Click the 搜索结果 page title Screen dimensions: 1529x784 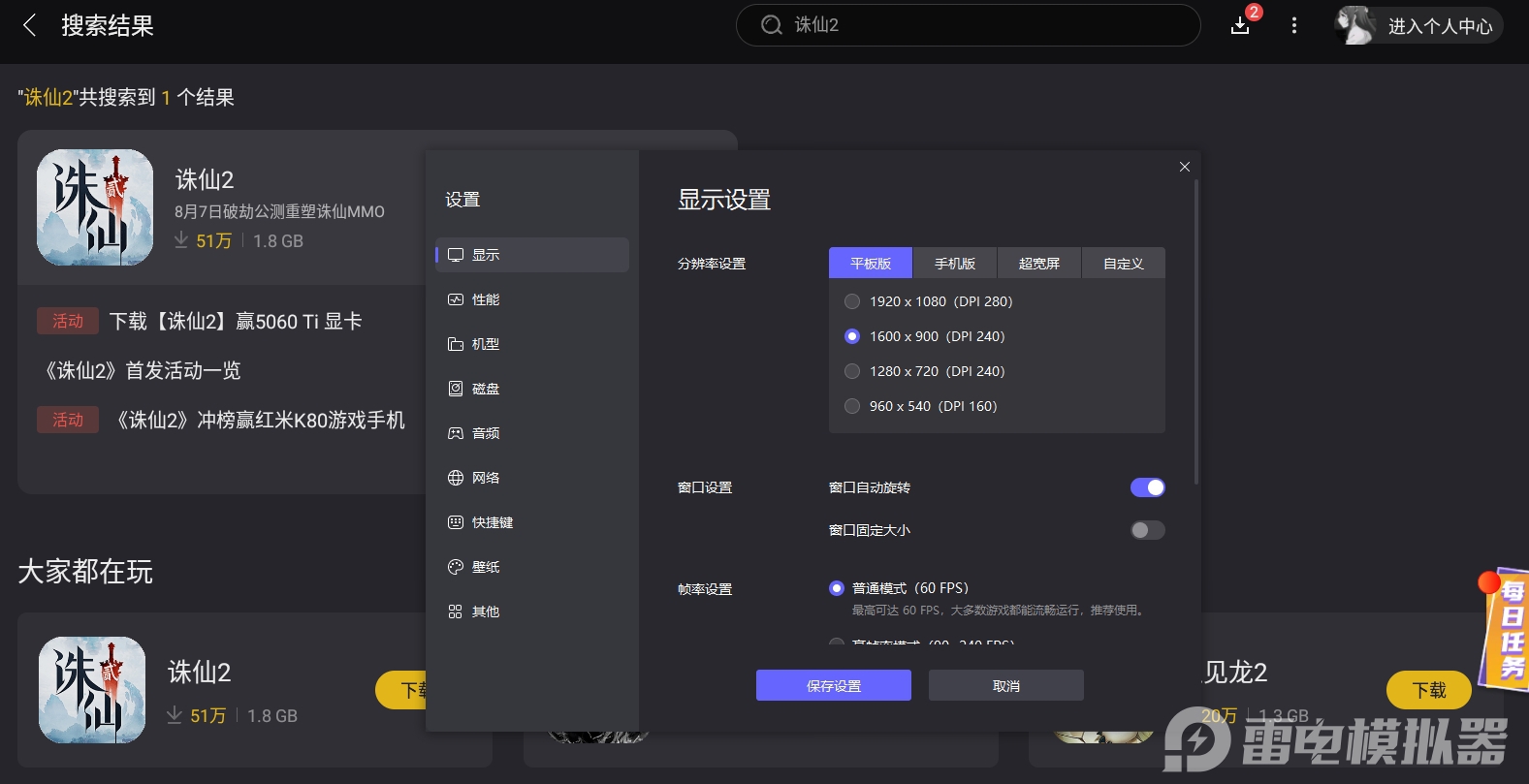pos(108,25)
